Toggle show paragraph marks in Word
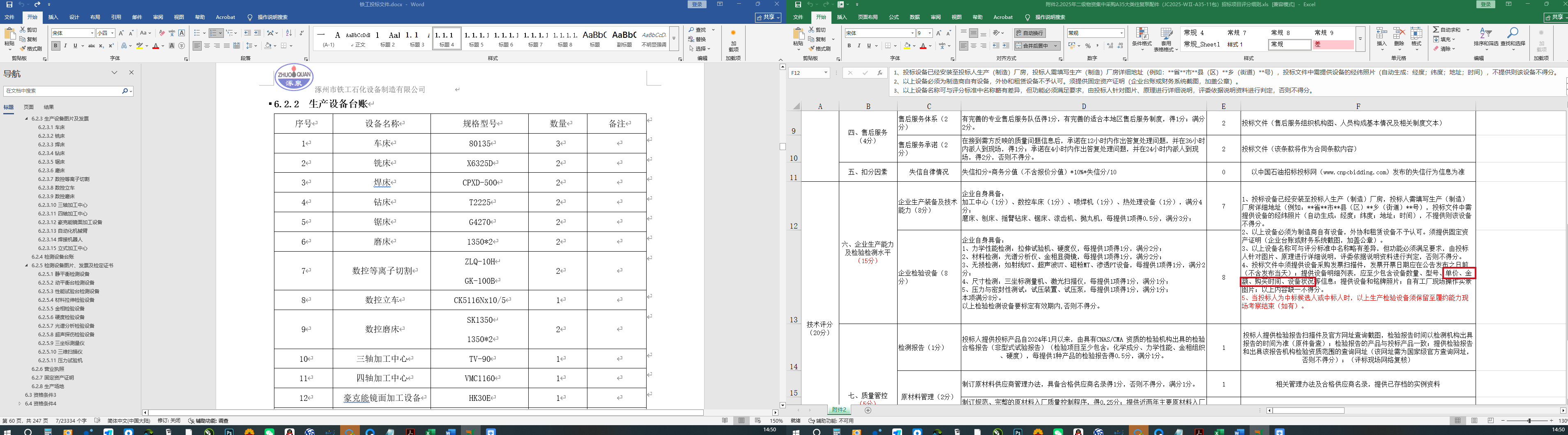The image size is (1568, 435). click(302, 33)
